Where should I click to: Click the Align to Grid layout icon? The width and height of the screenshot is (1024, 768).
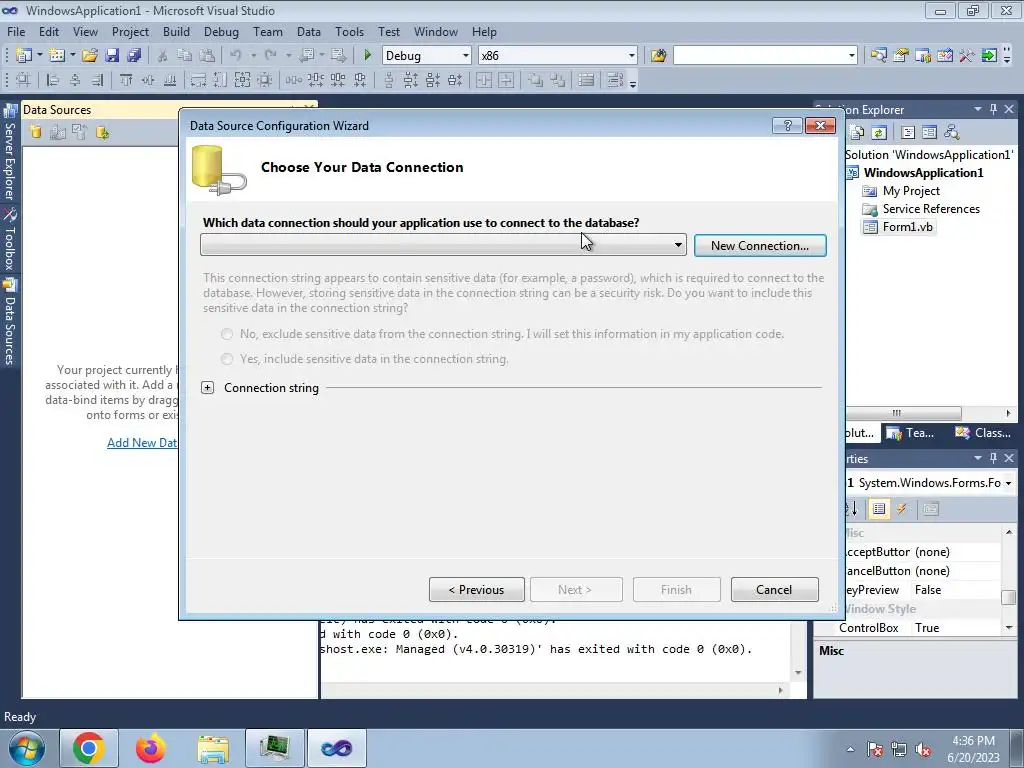(24, 80)
